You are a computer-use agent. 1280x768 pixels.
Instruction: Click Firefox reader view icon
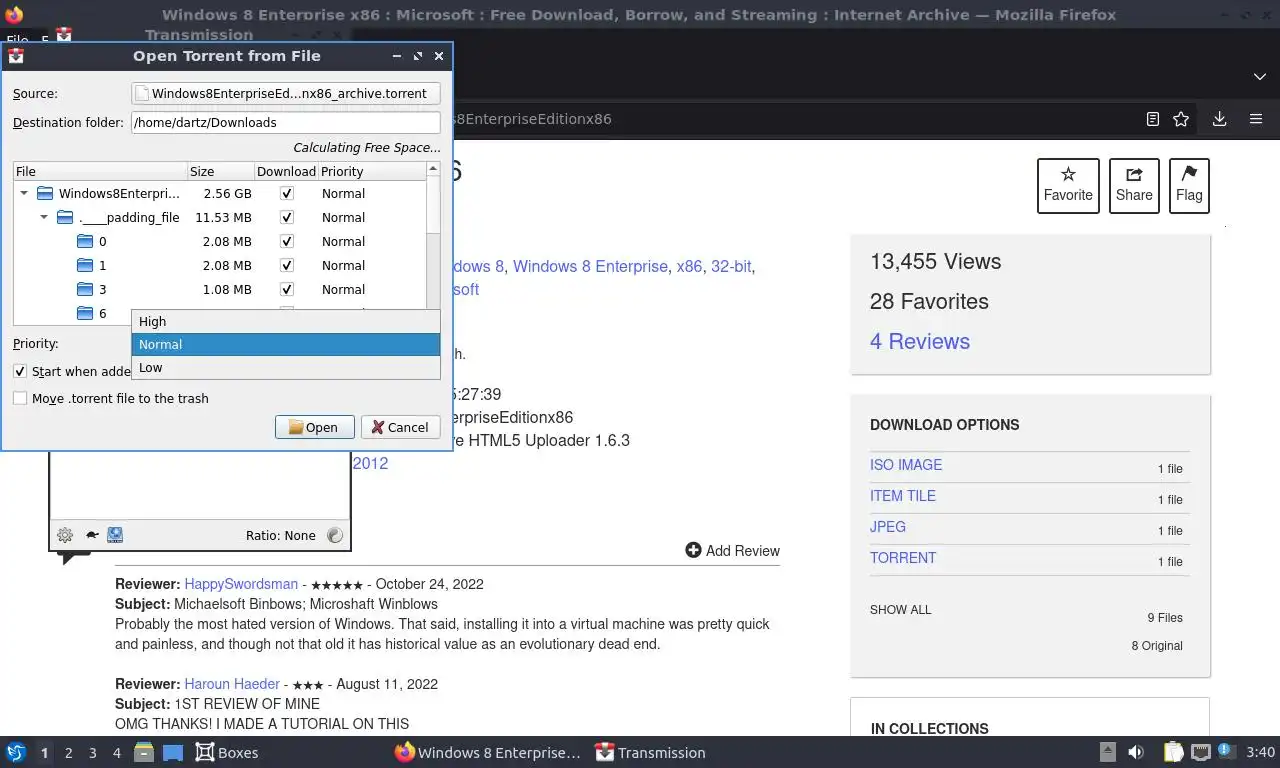point(1152,119)
